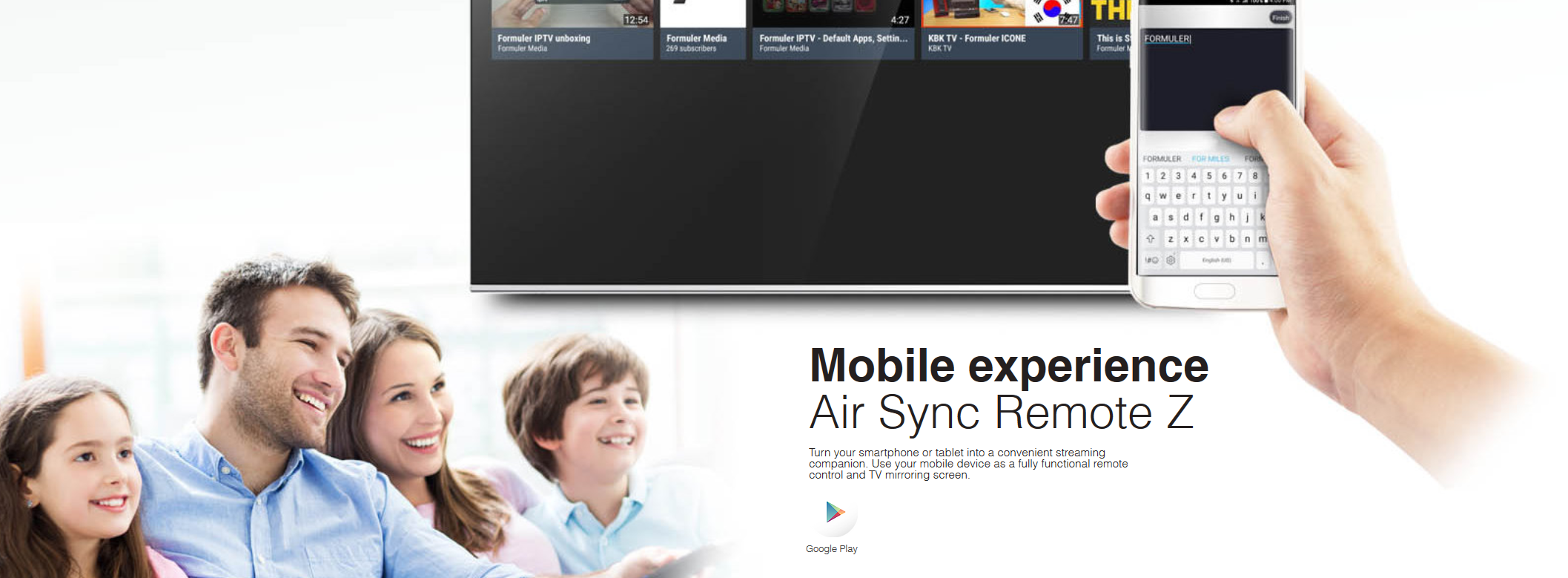Follow the Google Play text link
Image resolution: width=1568 pixels, height=578 pixels.
[x=832, y=549]
